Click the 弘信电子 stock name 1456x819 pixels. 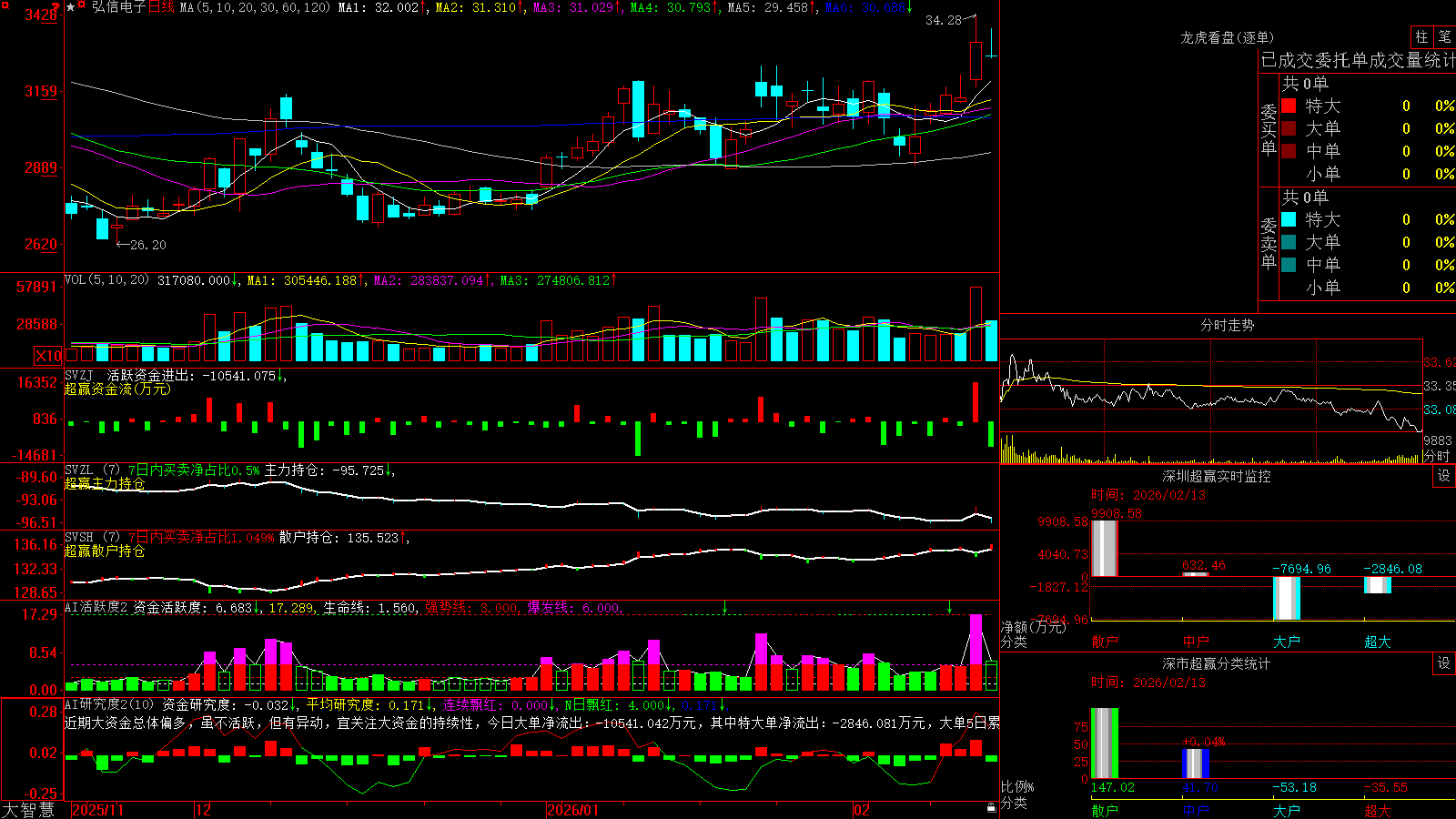[x=118, y=7]
